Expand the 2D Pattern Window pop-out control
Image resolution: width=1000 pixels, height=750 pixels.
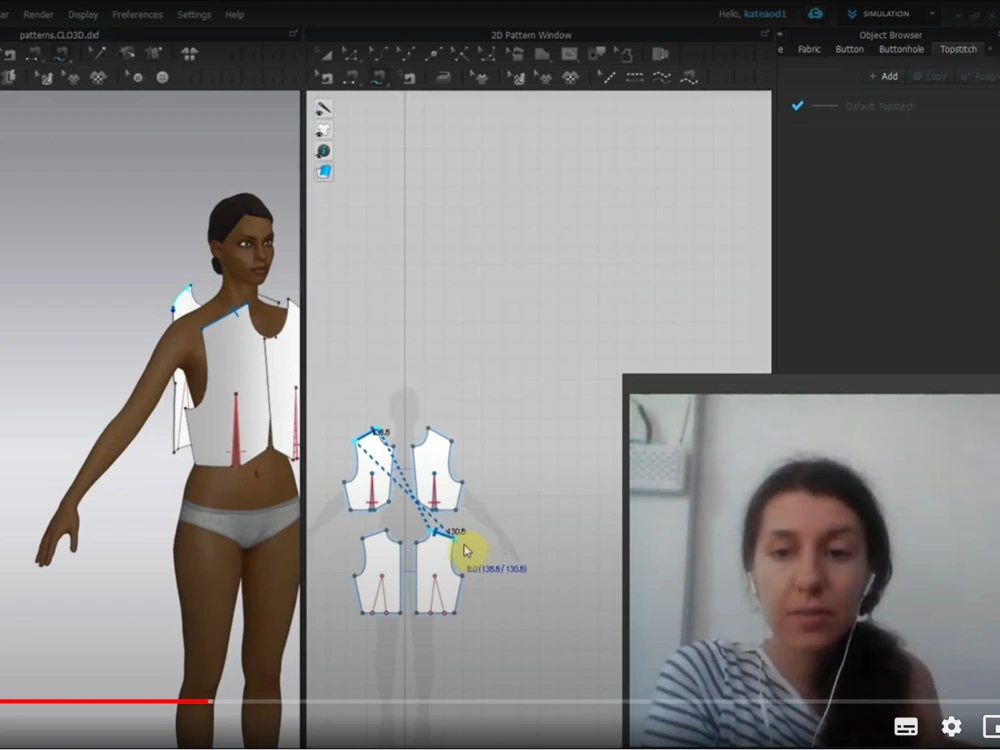point(765,34)
